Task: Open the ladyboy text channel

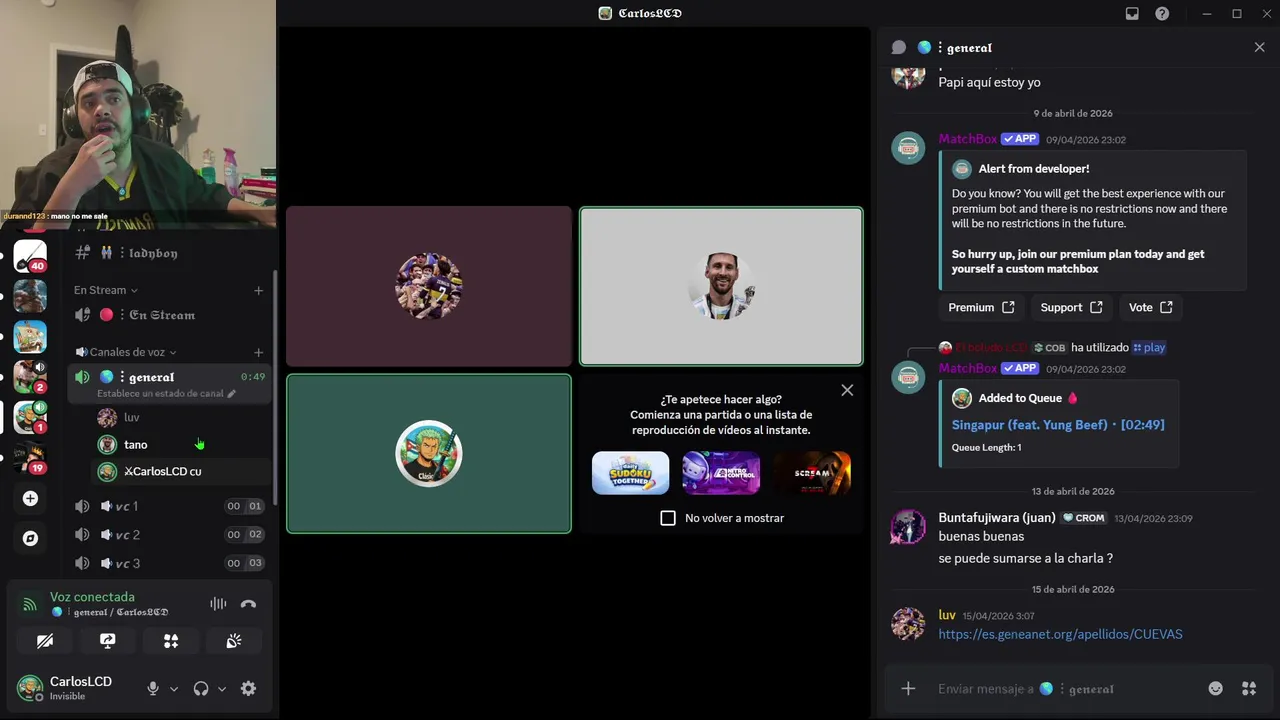Action: tap(170, 253)
